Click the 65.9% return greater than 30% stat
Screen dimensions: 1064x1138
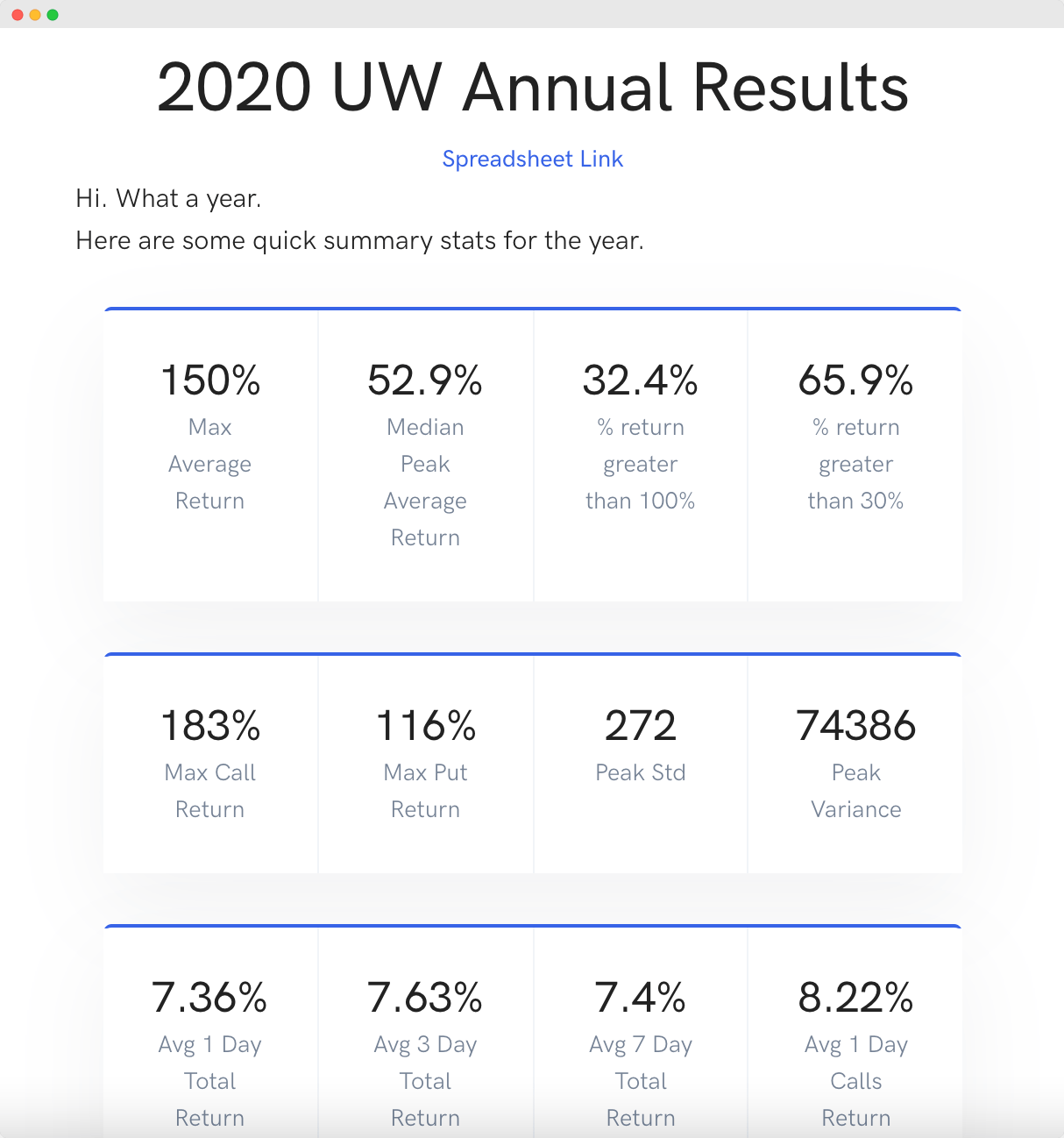click(855, 456)
